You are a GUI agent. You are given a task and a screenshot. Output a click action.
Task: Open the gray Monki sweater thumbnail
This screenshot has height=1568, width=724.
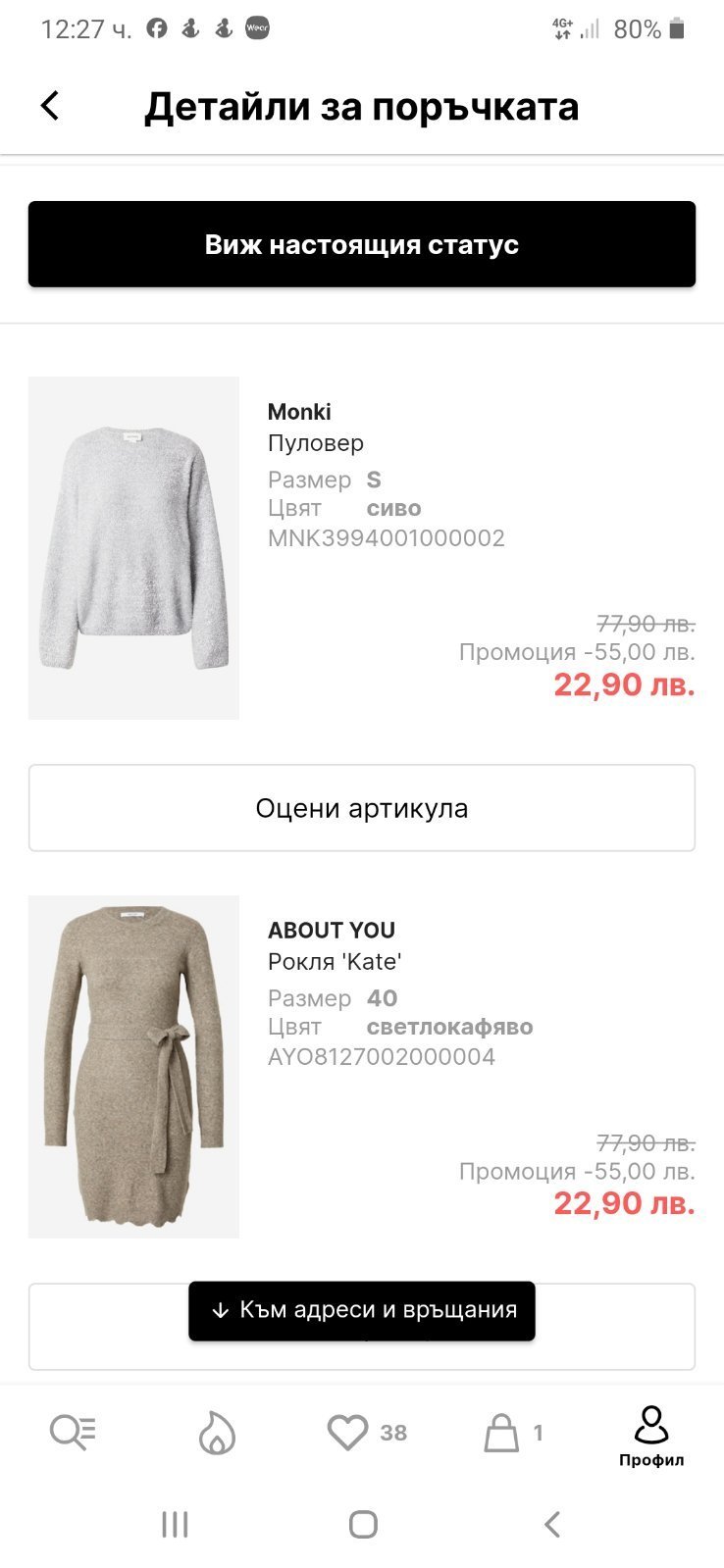pos(133,548)
